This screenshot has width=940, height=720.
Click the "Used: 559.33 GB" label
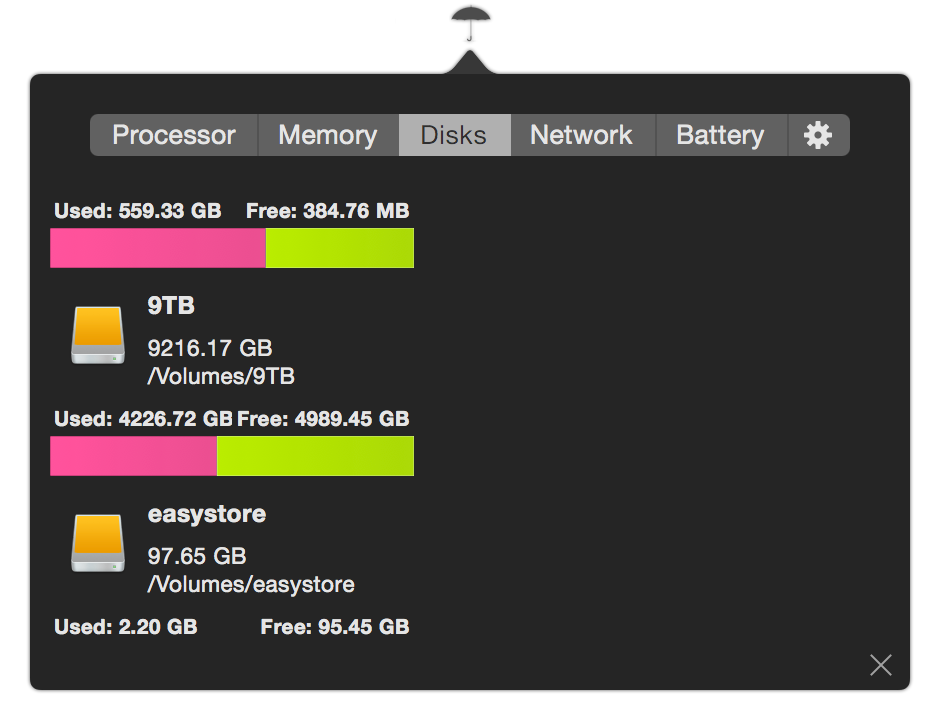pos(137,211)
